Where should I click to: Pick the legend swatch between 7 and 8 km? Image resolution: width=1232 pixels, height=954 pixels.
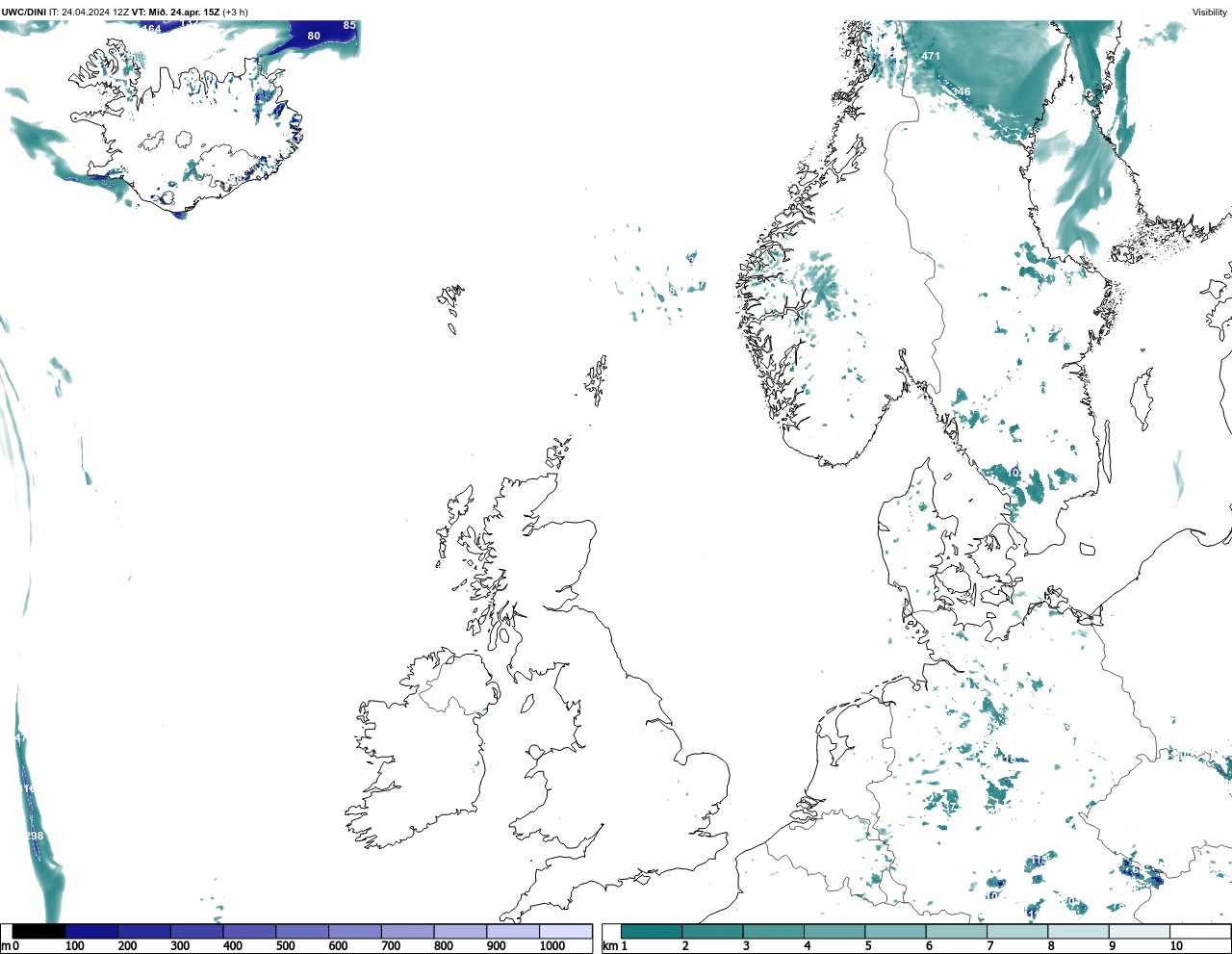pyautogui.click(x=1017, y=931)
